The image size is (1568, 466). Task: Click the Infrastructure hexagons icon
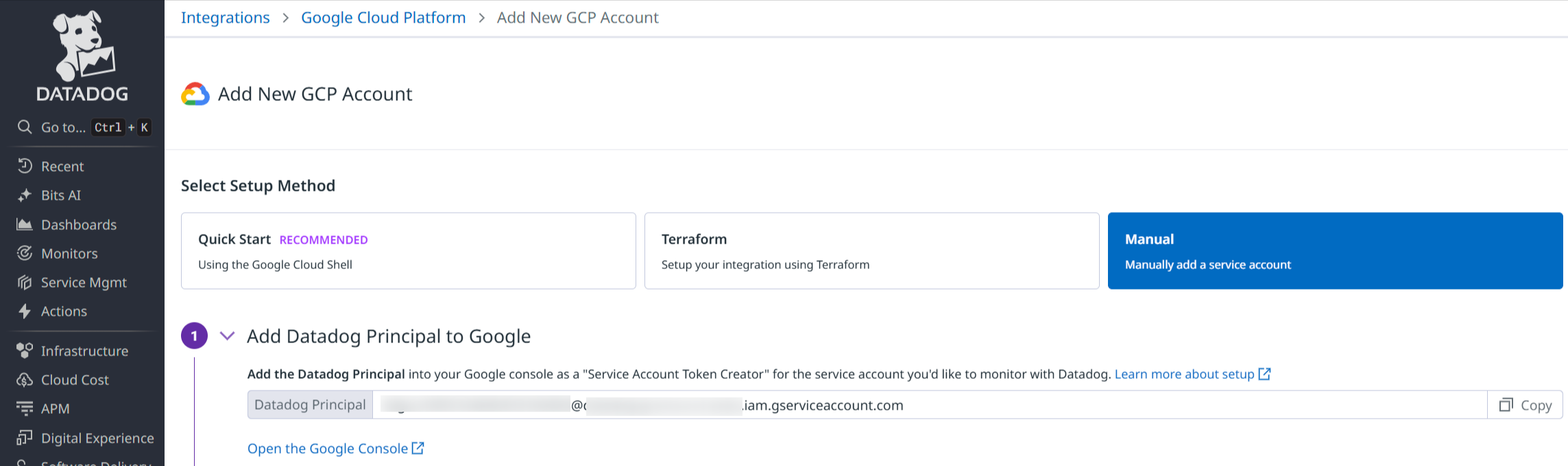click(25, 351)
